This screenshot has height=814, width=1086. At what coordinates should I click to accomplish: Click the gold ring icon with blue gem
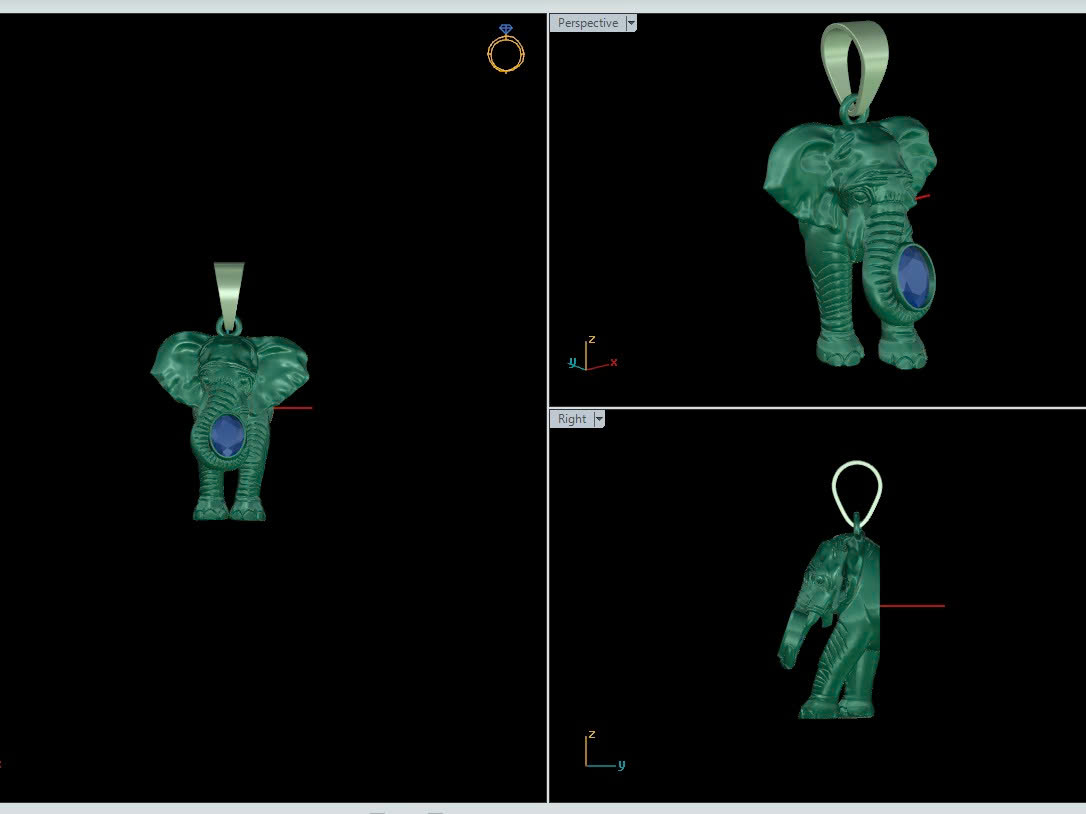click(x=506, y=50)
